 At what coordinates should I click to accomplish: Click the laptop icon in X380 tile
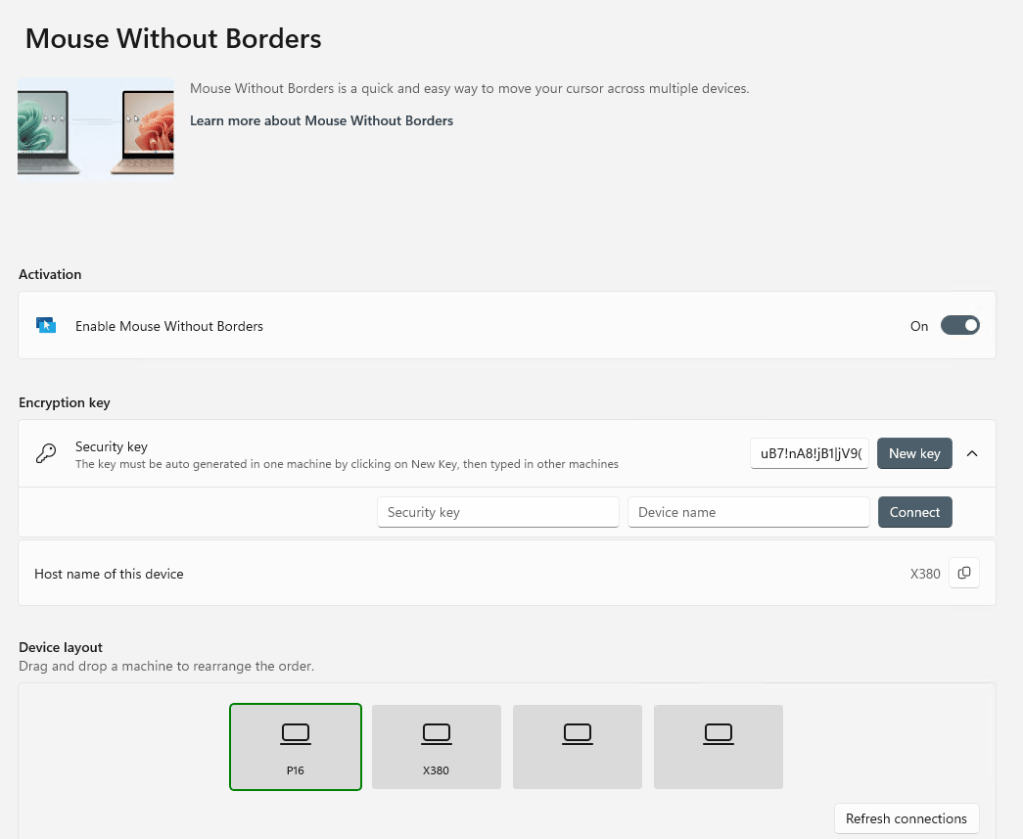436,734
